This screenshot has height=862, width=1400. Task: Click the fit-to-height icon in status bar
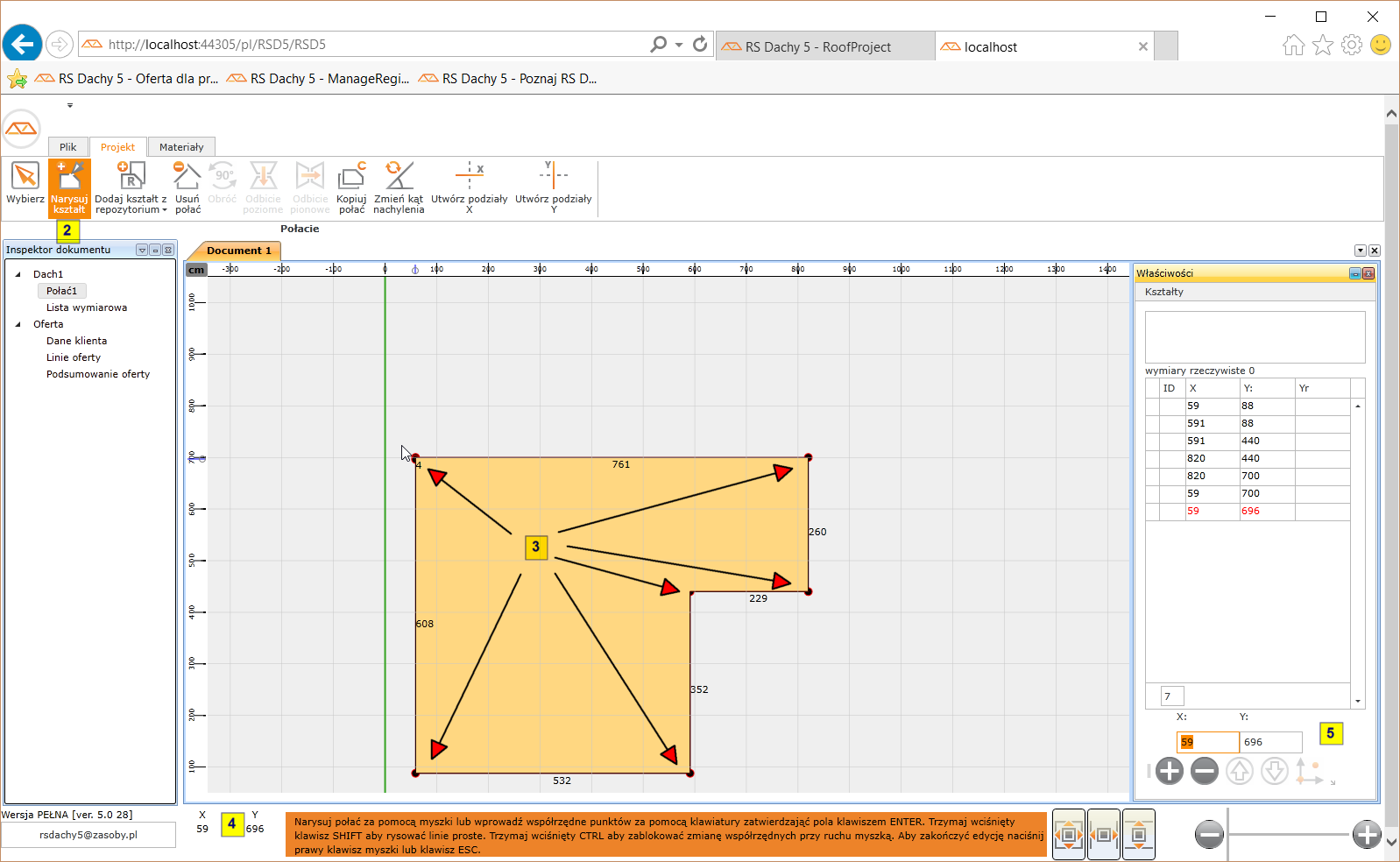click(1138, 835)
